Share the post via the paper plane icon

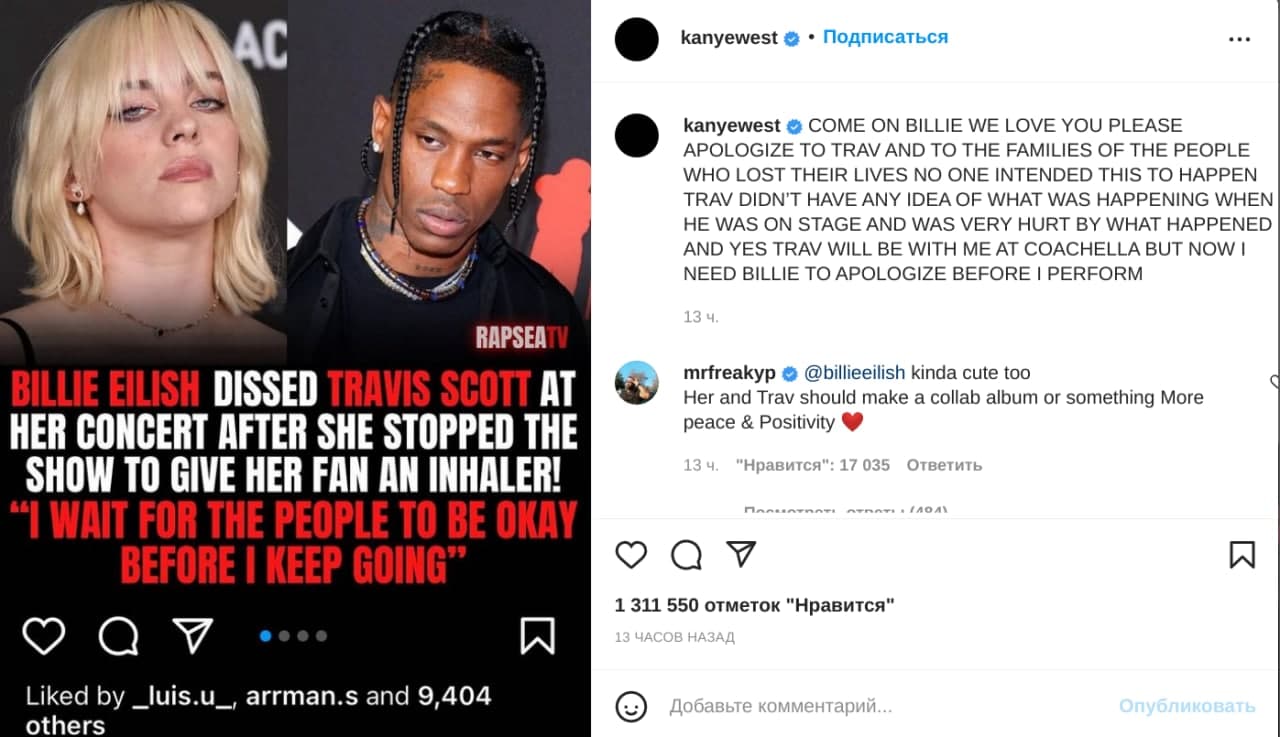click(740, 554)
